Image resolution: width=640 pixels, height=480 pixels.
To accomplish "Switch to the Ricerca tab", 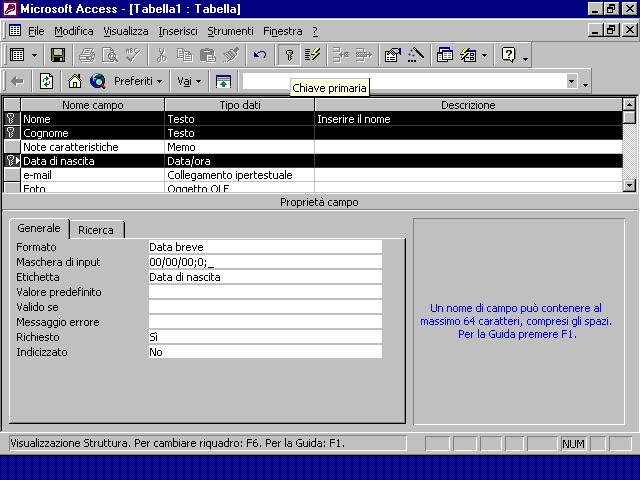I will click(x=96, y=230).
